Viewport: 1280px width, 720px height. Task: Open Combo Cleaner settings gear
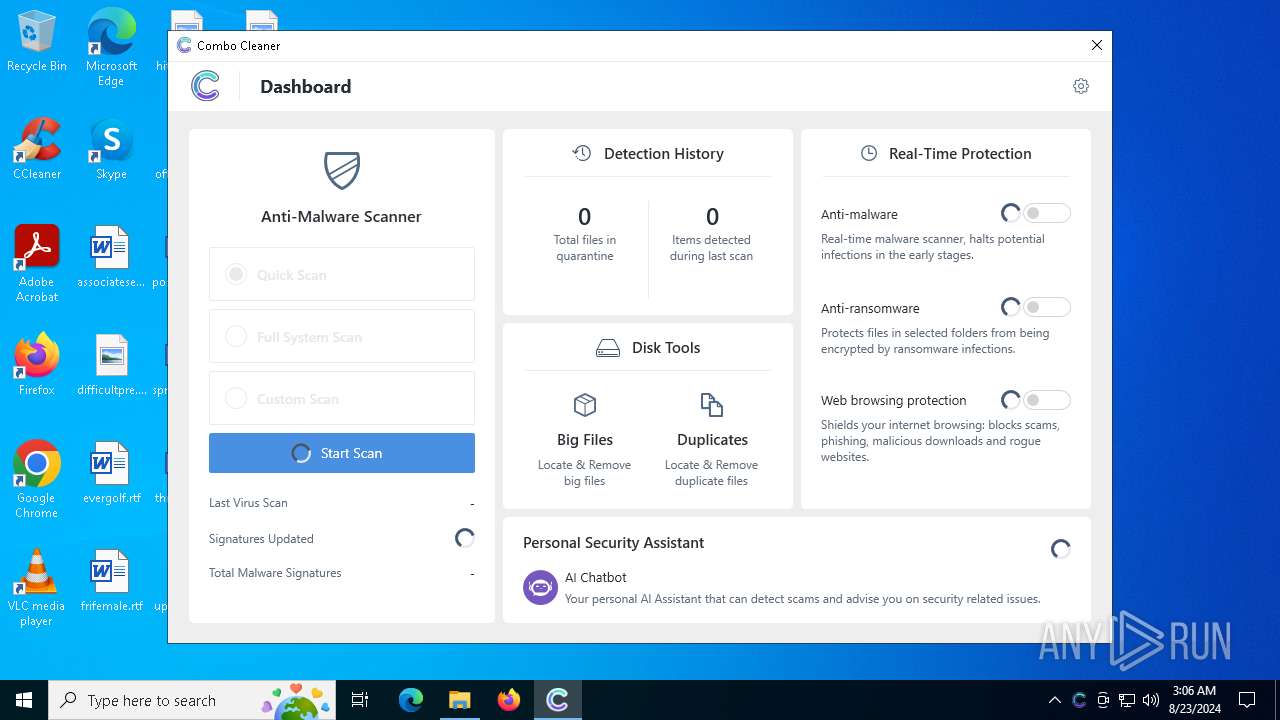click(1081, 86)
